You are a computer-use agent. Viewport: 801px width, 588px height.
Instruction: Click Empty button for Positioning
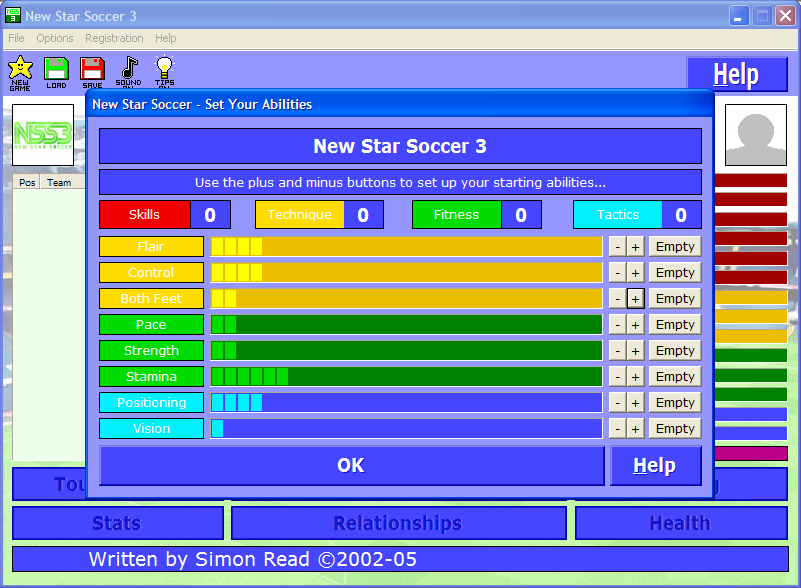675,403
